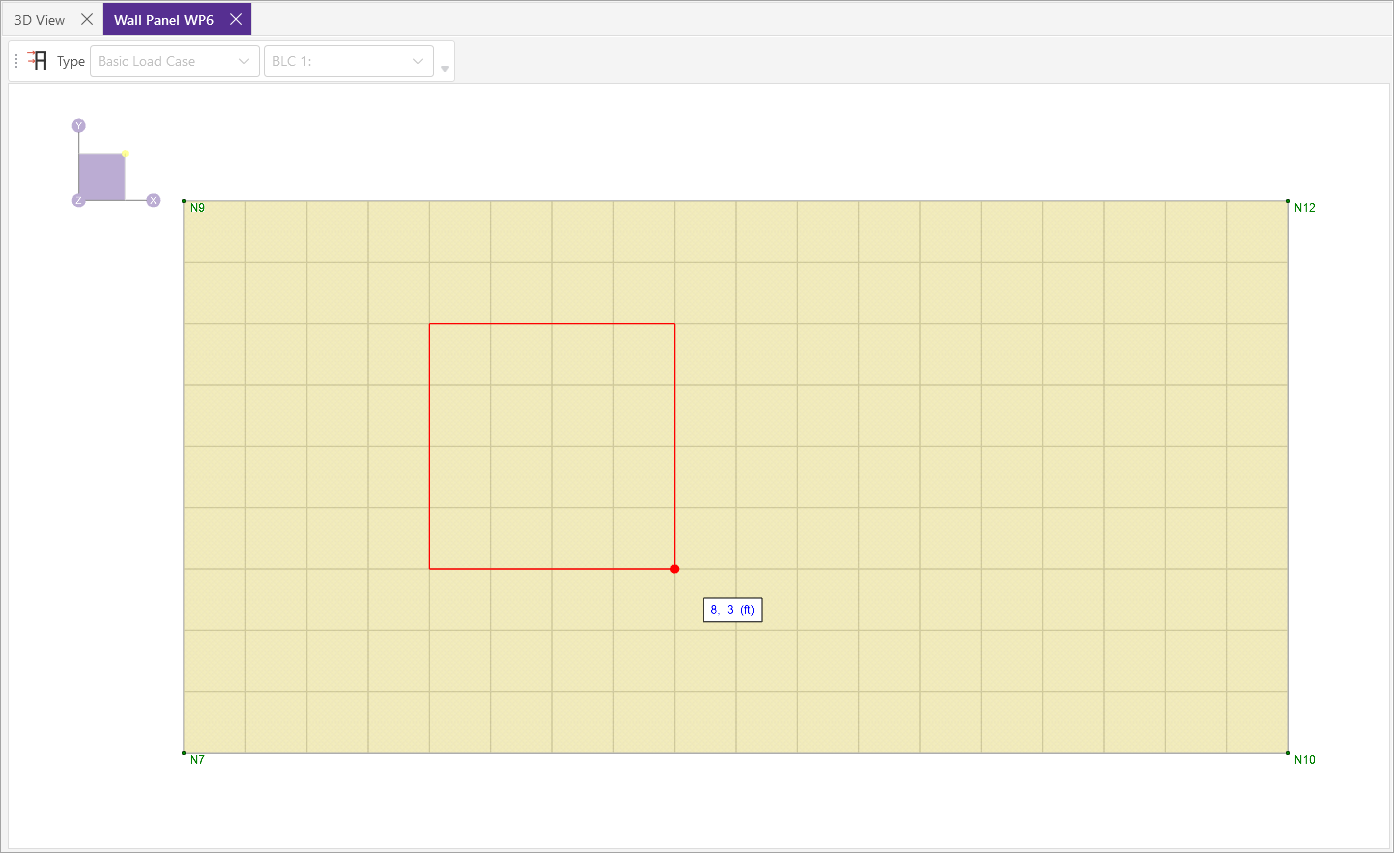The height and width of the screenshot is (853, 1394).
Task: Open the Basic Load Case type dropdown
Action: [x=175, y=61]
